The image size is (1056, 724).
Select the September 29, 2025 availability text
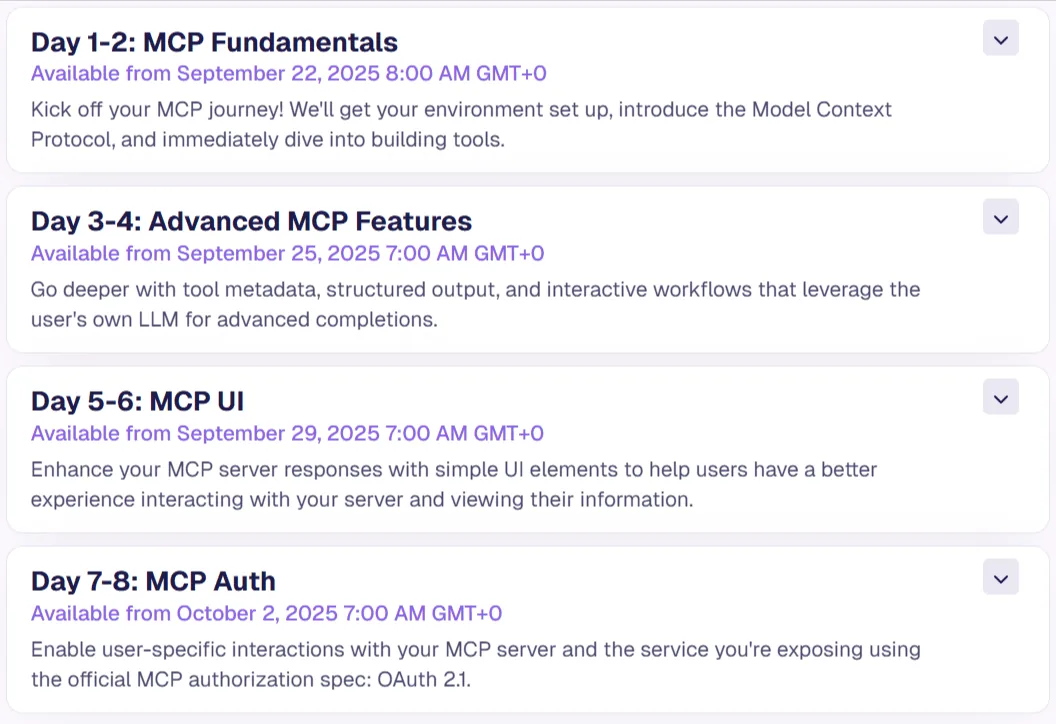(288, 433)
